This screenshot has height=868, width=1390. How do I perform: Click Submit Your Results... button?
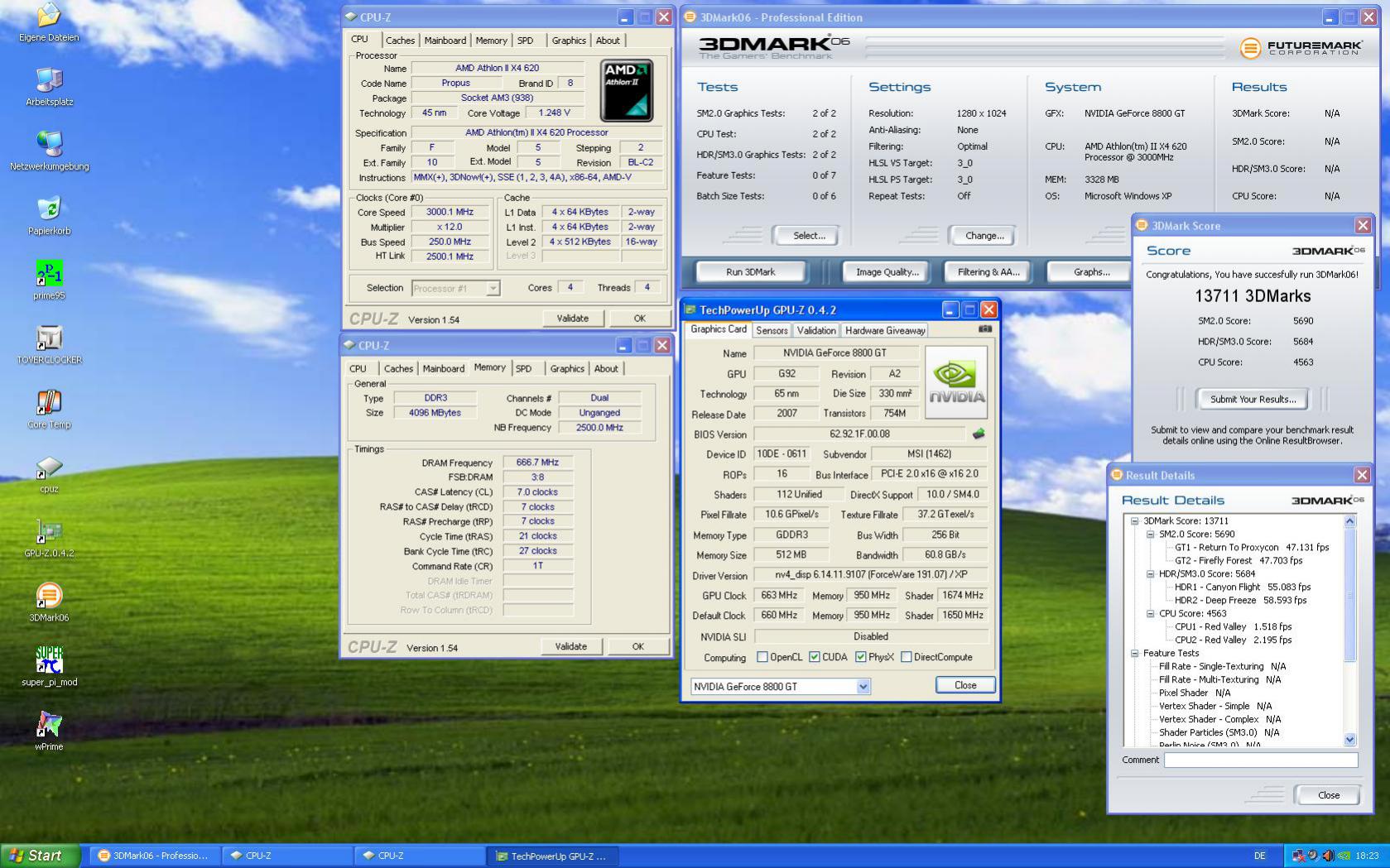click(1253, 400)
